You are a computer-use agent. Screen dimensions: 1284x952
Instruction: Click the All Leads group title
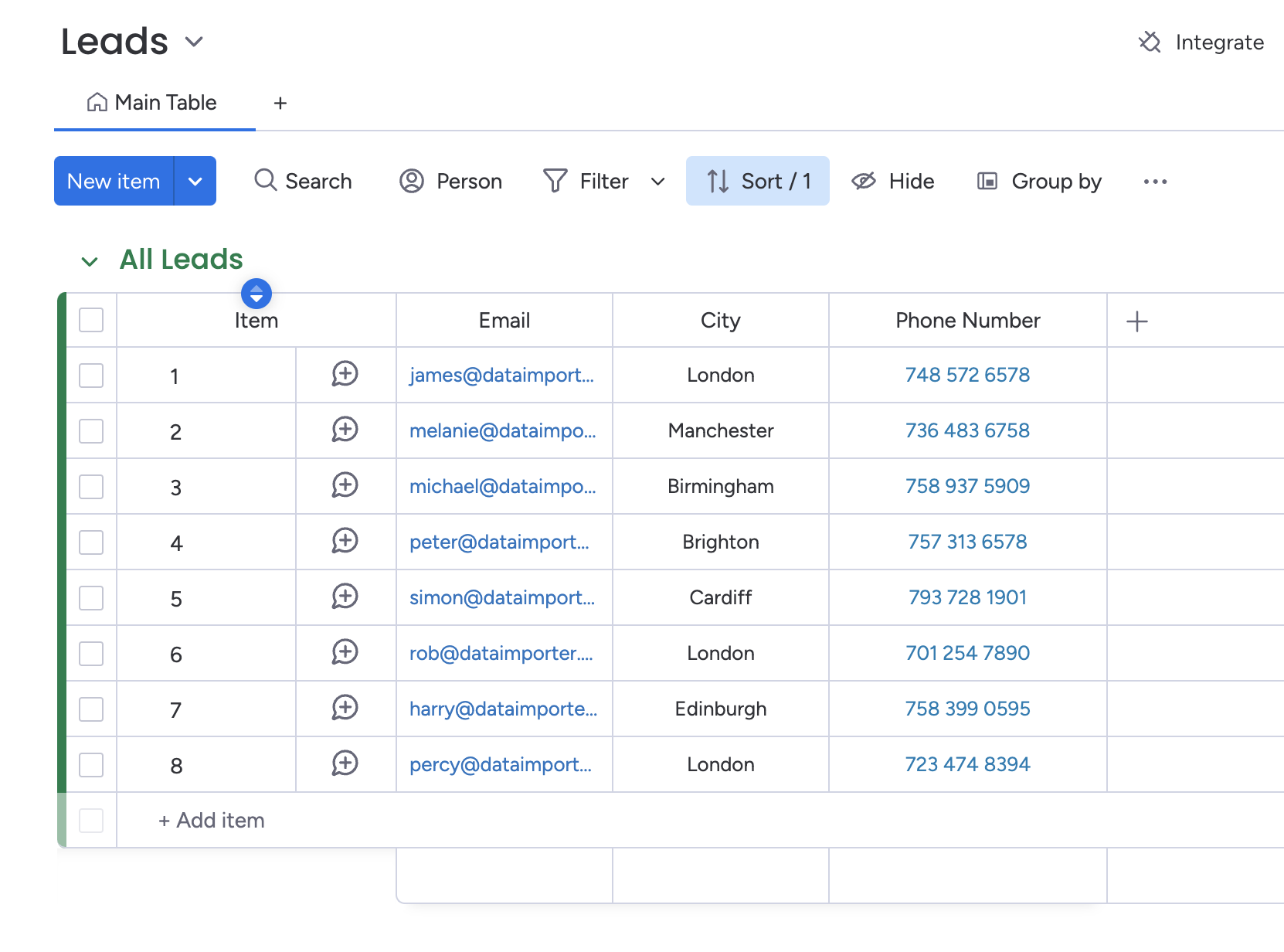click(x=182, y=259)
